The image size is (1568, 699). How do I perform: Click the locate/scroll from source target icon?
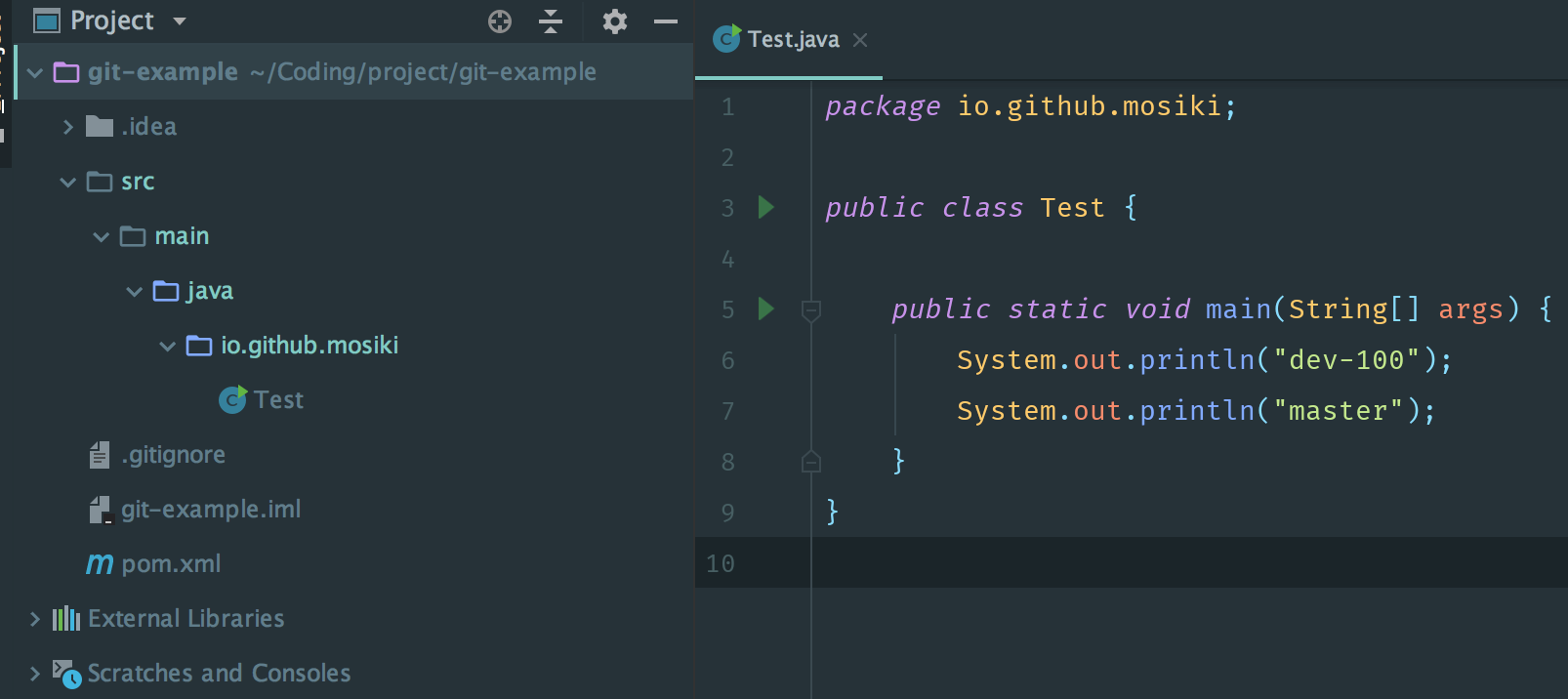point(499,21)
